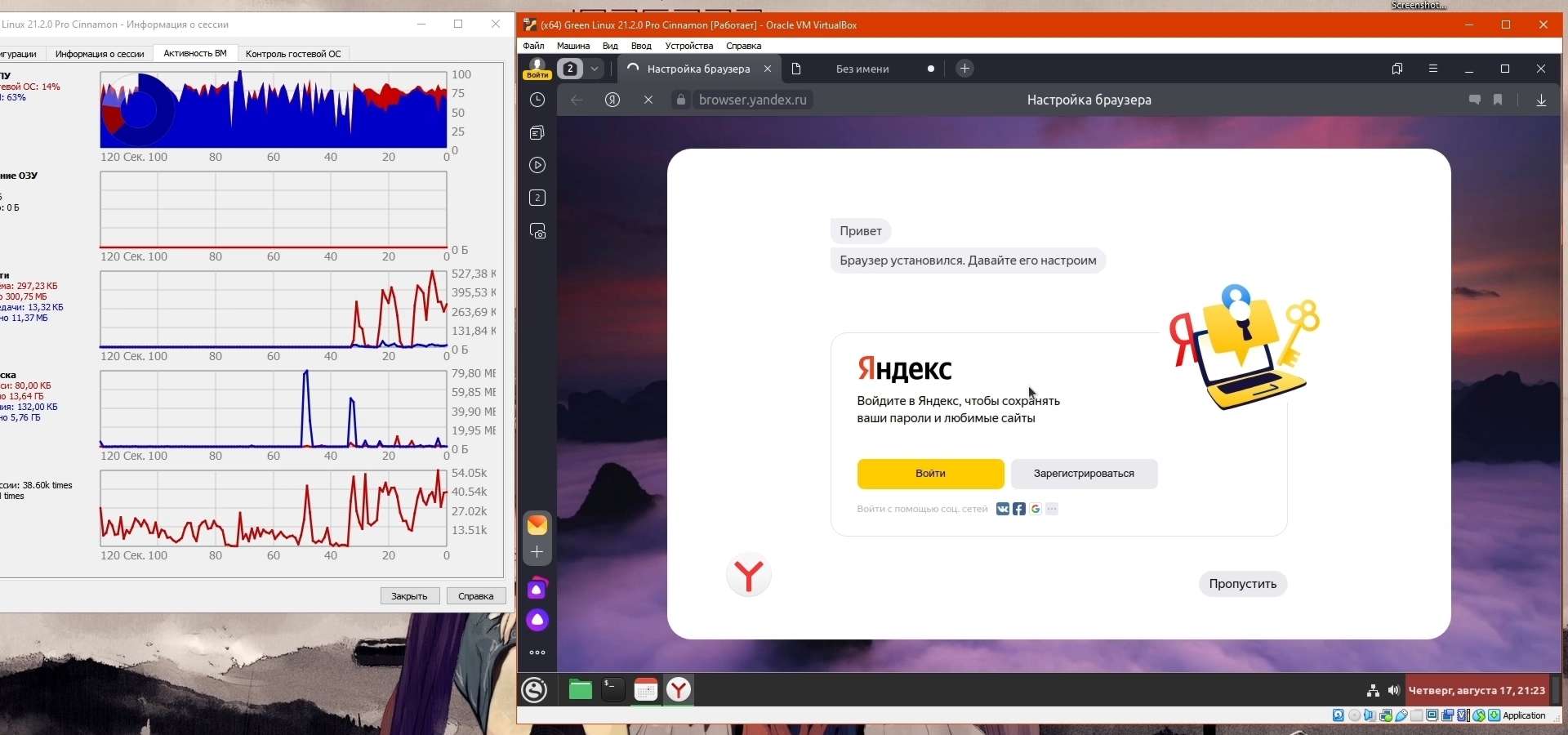
Task: Click the Yandex Browser icon in guest panel
Action: click(679, 690)
